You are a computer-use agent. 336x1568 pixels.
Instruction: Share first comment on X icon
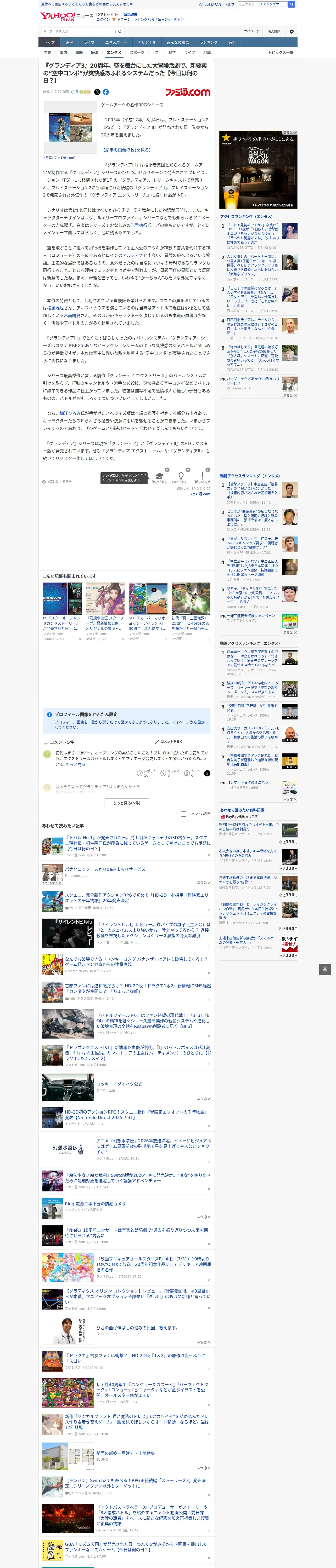pos(207,773)
